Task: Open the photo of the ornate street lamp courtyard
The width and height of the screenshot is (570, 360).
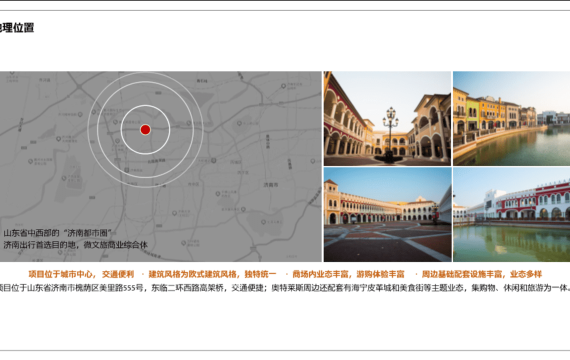Action: click(x=388, y=119)
